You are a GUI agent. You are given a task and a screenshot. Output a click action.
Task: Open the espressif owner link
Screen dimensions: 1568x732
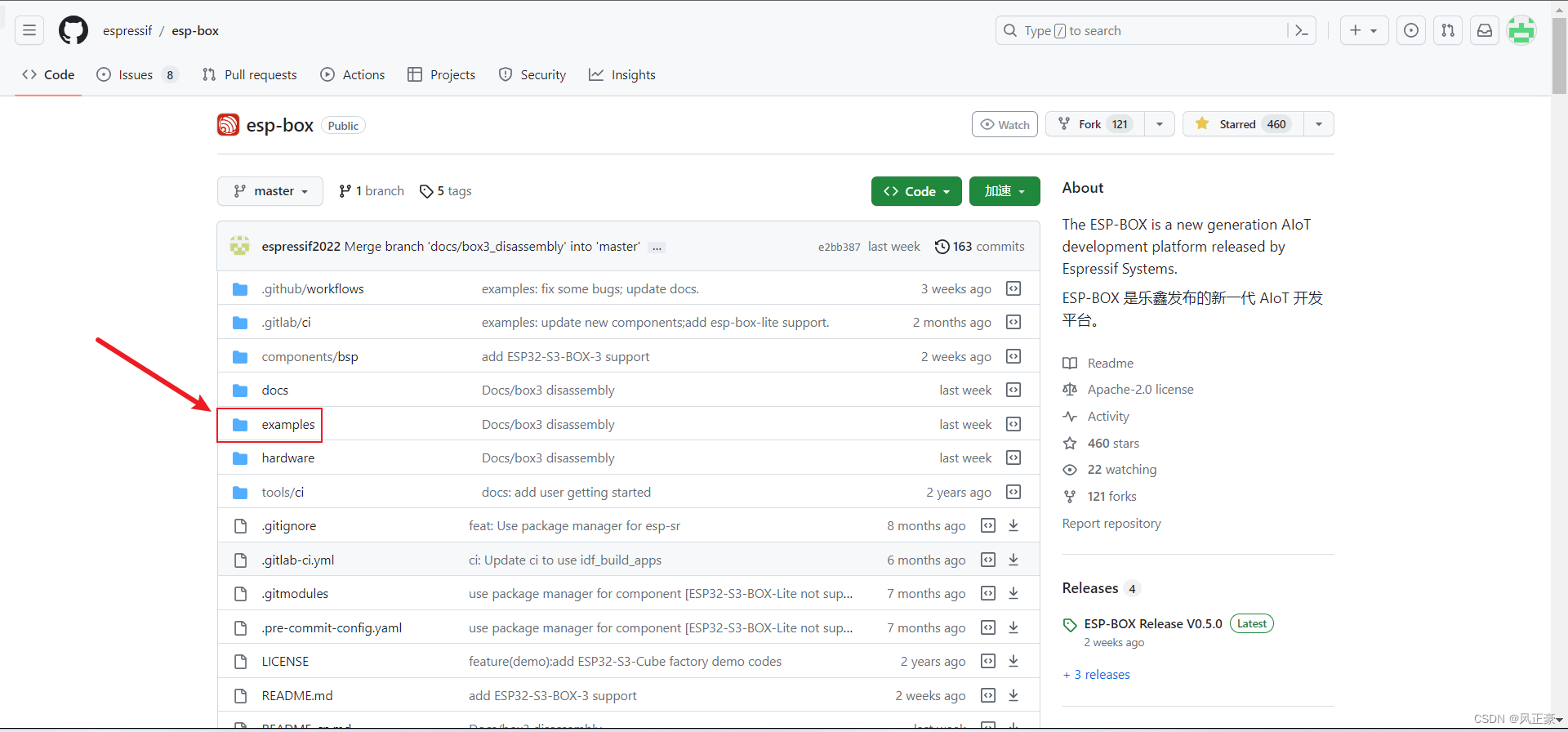pos(127,30)
